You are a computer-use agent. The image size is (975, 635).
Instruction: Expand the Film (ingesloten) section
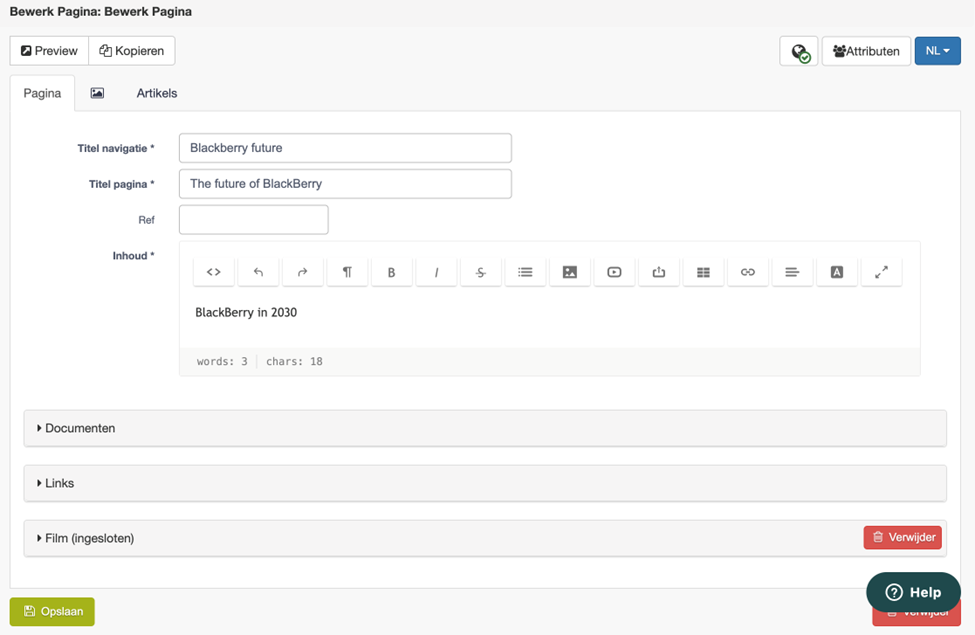point(485,538)
